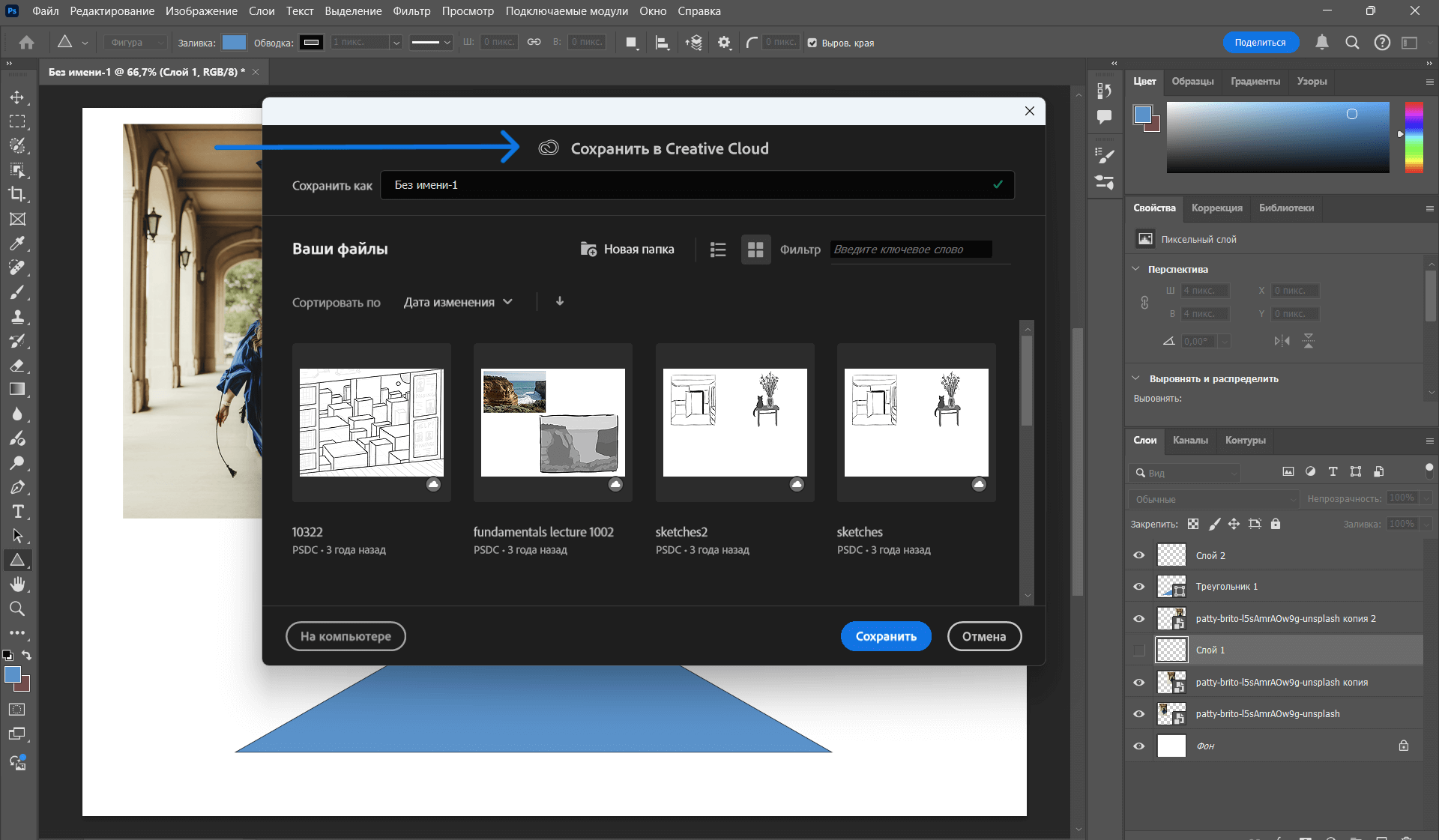Viewport: 1439px width, 840px height.
Task: Lock all for the selected layer
Action: [1276, 524]
